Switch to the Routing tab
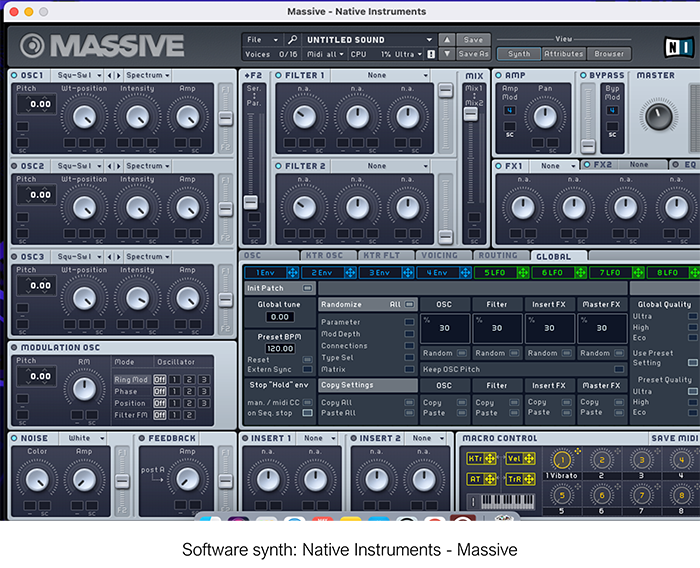The height and width of the screenshot is (568, 700). [497, 256]
